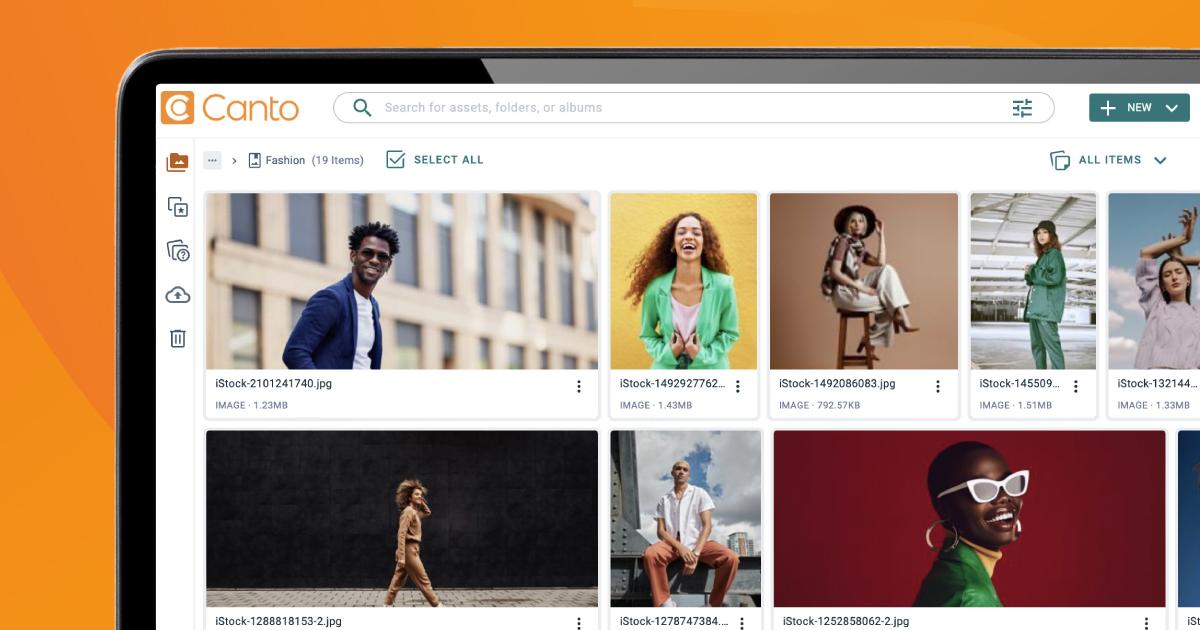Focus the asset search field
This screenshot has width=1200, height=630.
coord(693,108)
